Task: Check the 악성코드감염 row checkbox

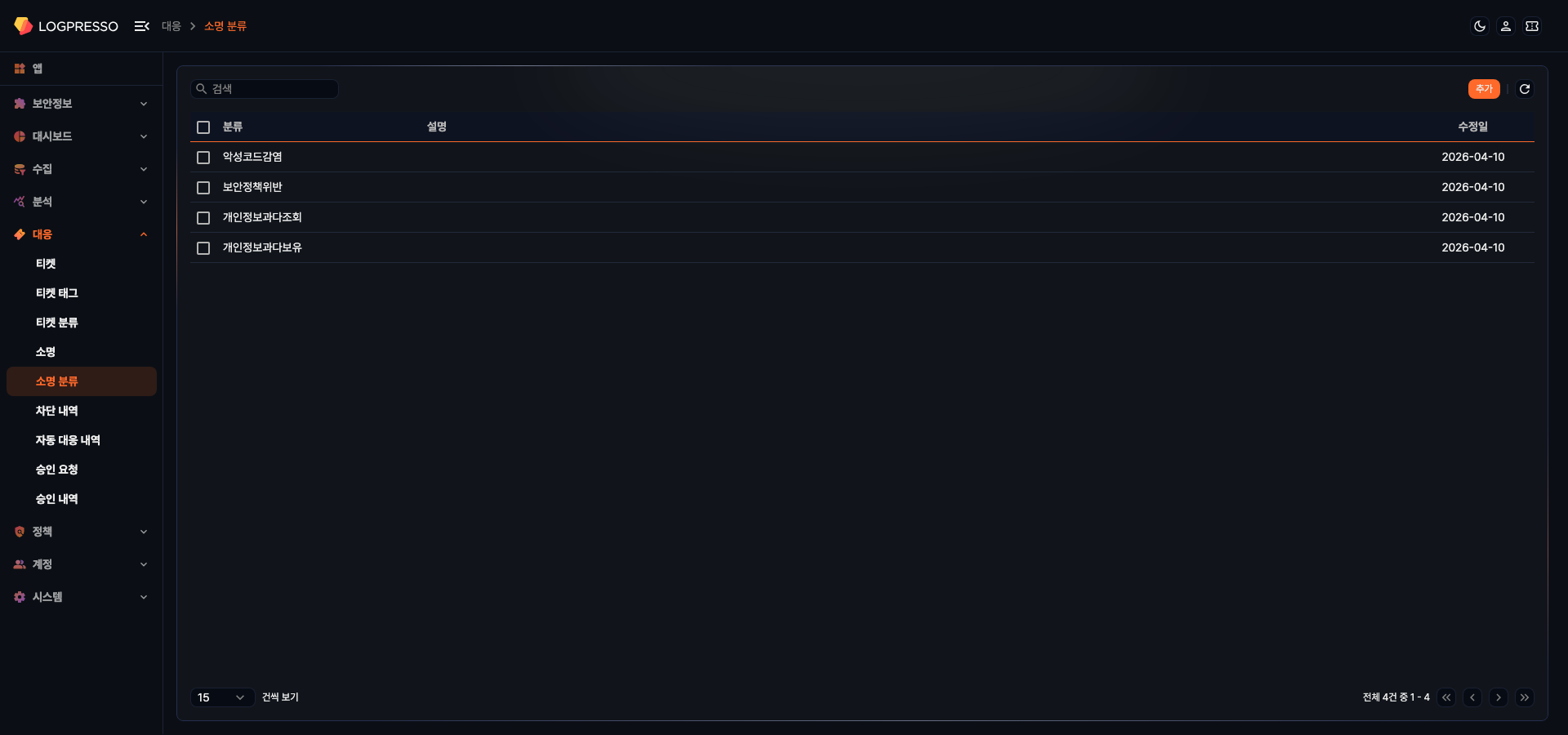Action: click(203, 158)
